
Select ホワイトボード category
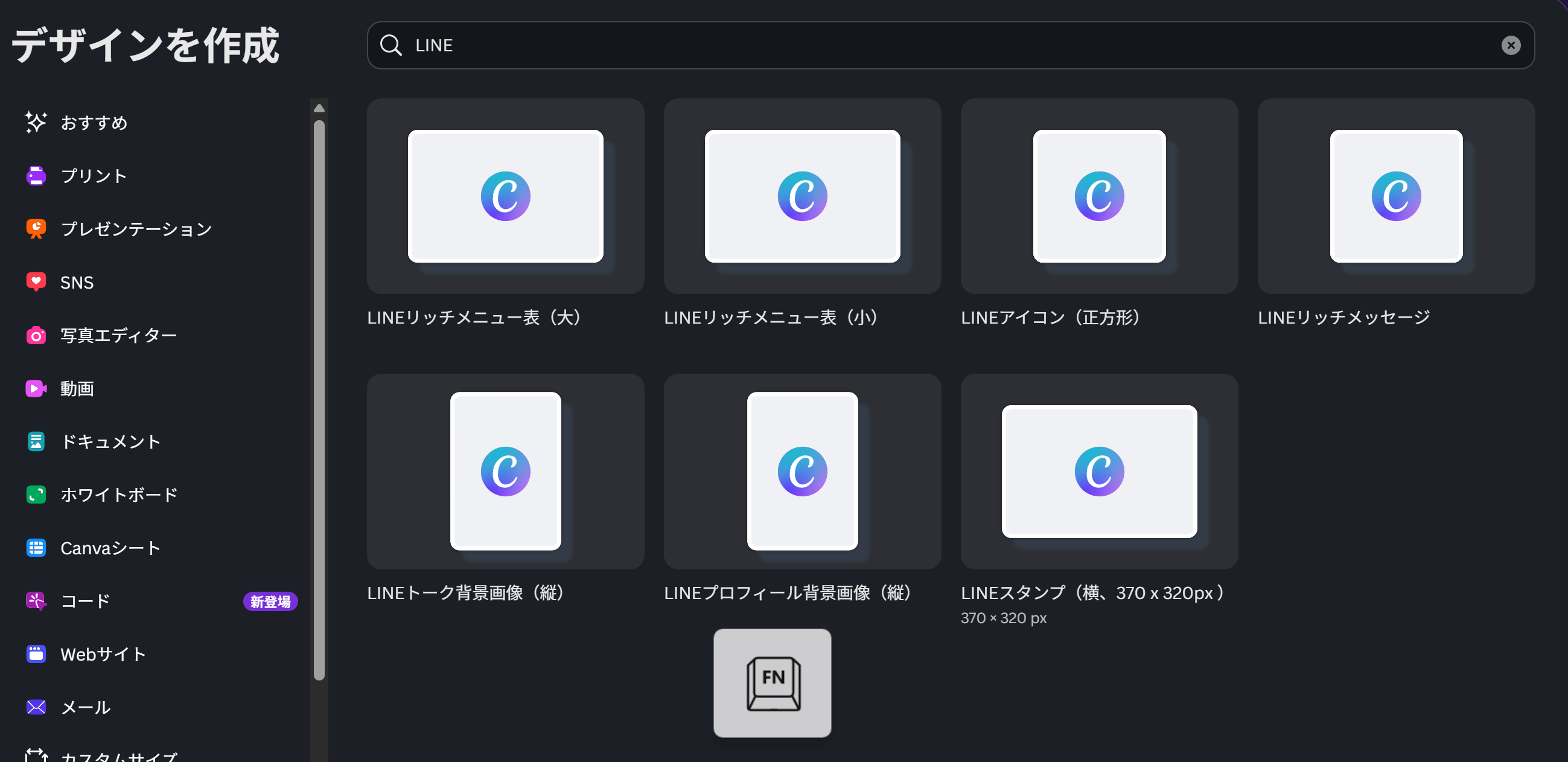[119, 495]
